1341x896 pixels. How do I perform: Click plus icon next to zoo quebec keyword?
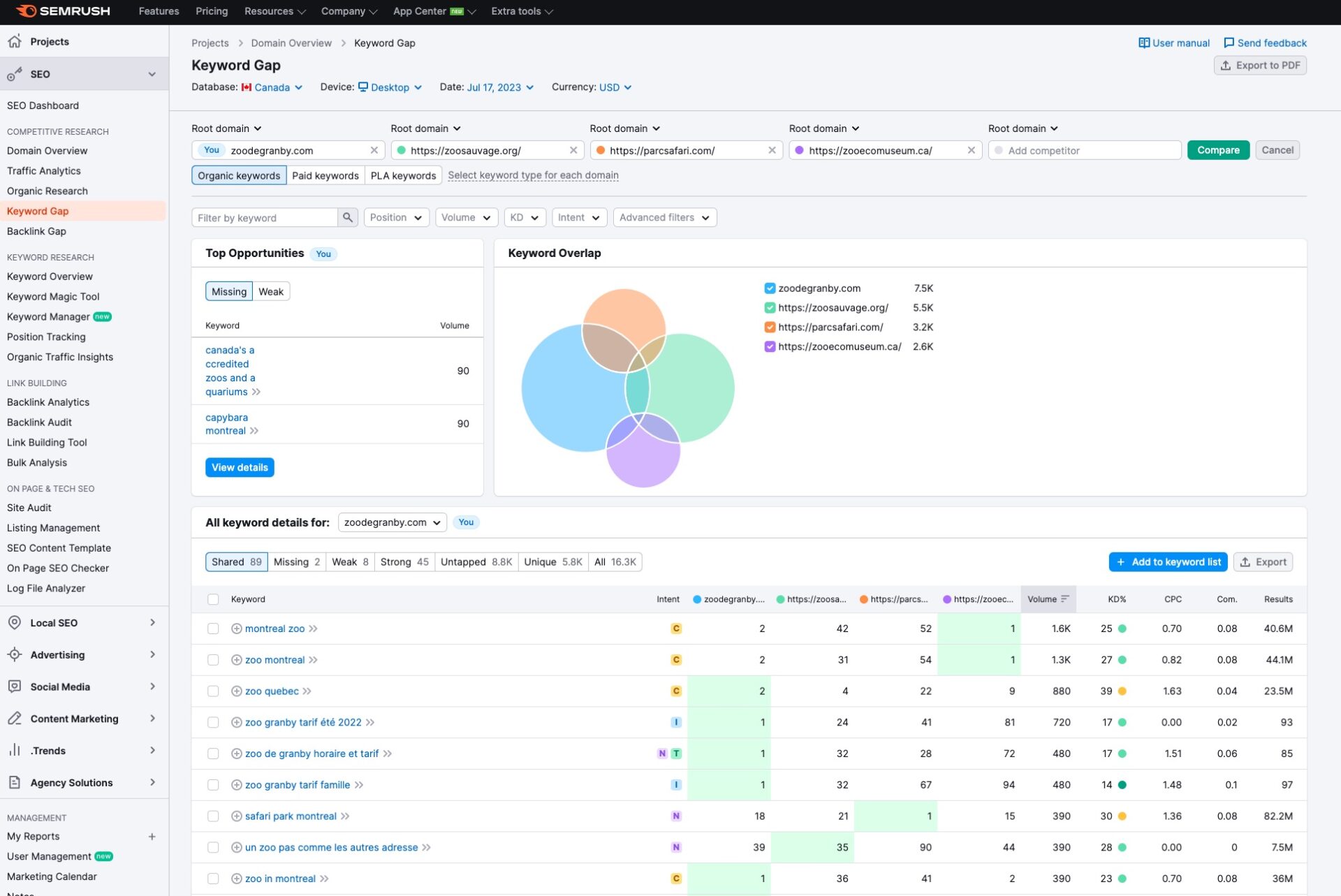pos(236,691)
